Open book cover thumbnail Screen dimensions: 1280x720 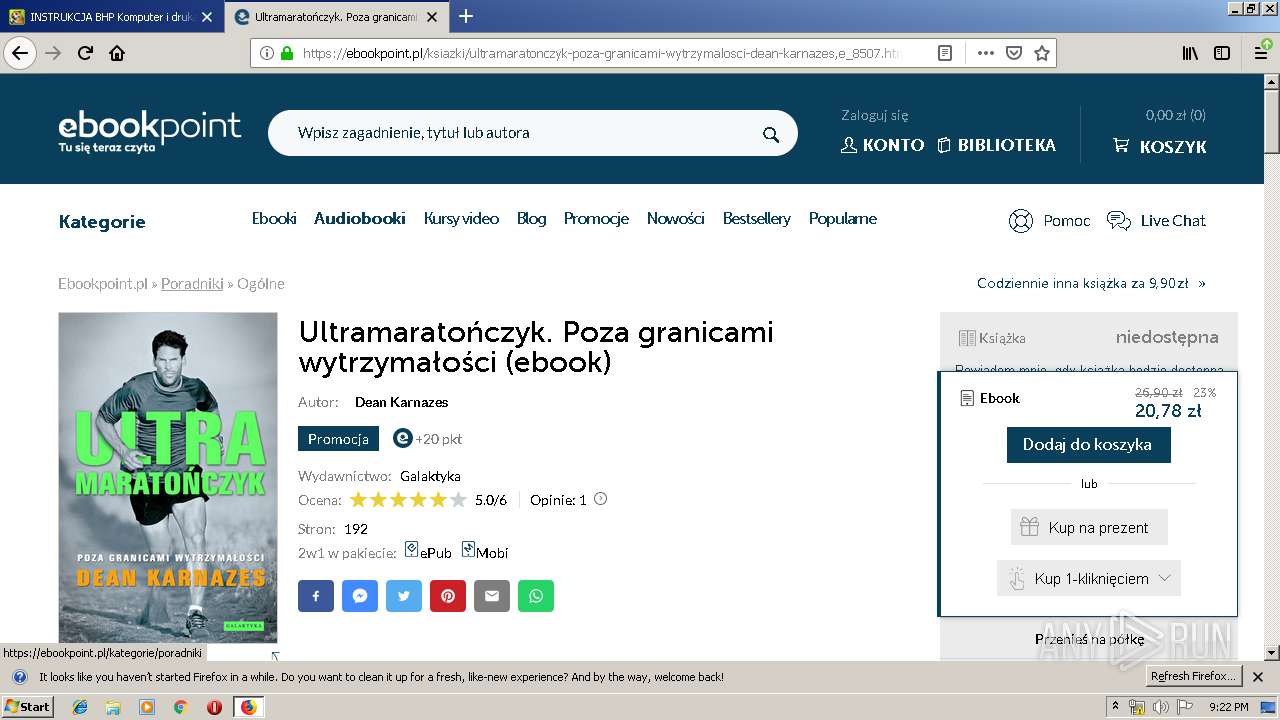click(x=168, y=477)
